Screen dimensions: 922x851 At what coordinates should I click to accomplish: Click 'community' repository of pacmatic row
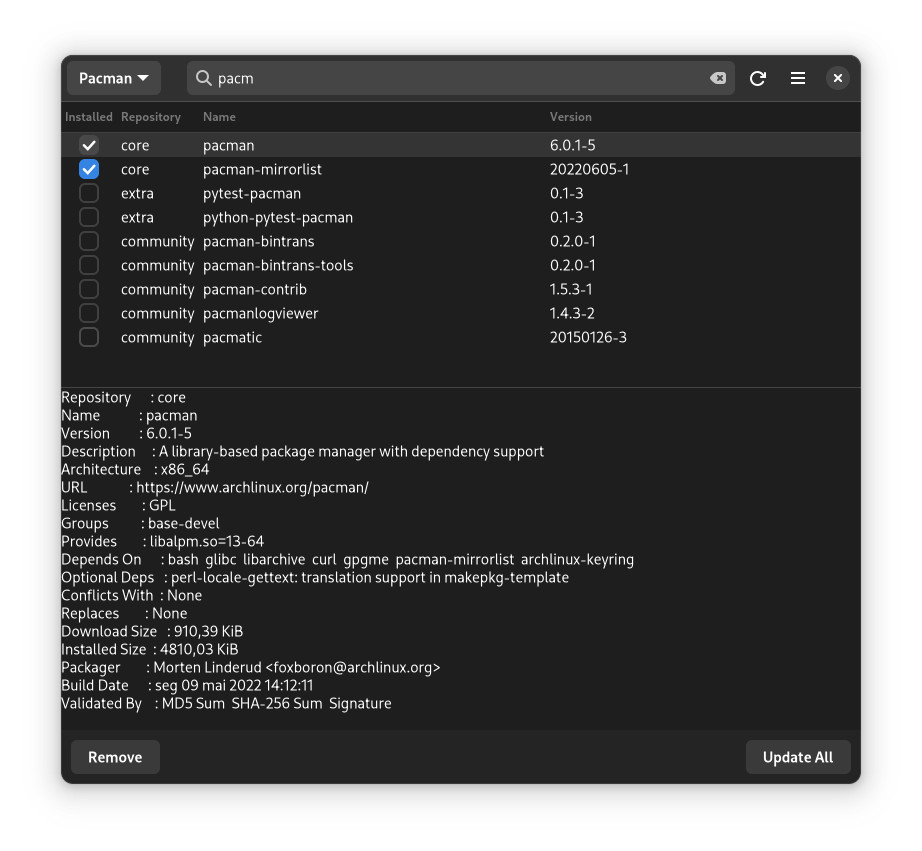click(x=158, y=338)
